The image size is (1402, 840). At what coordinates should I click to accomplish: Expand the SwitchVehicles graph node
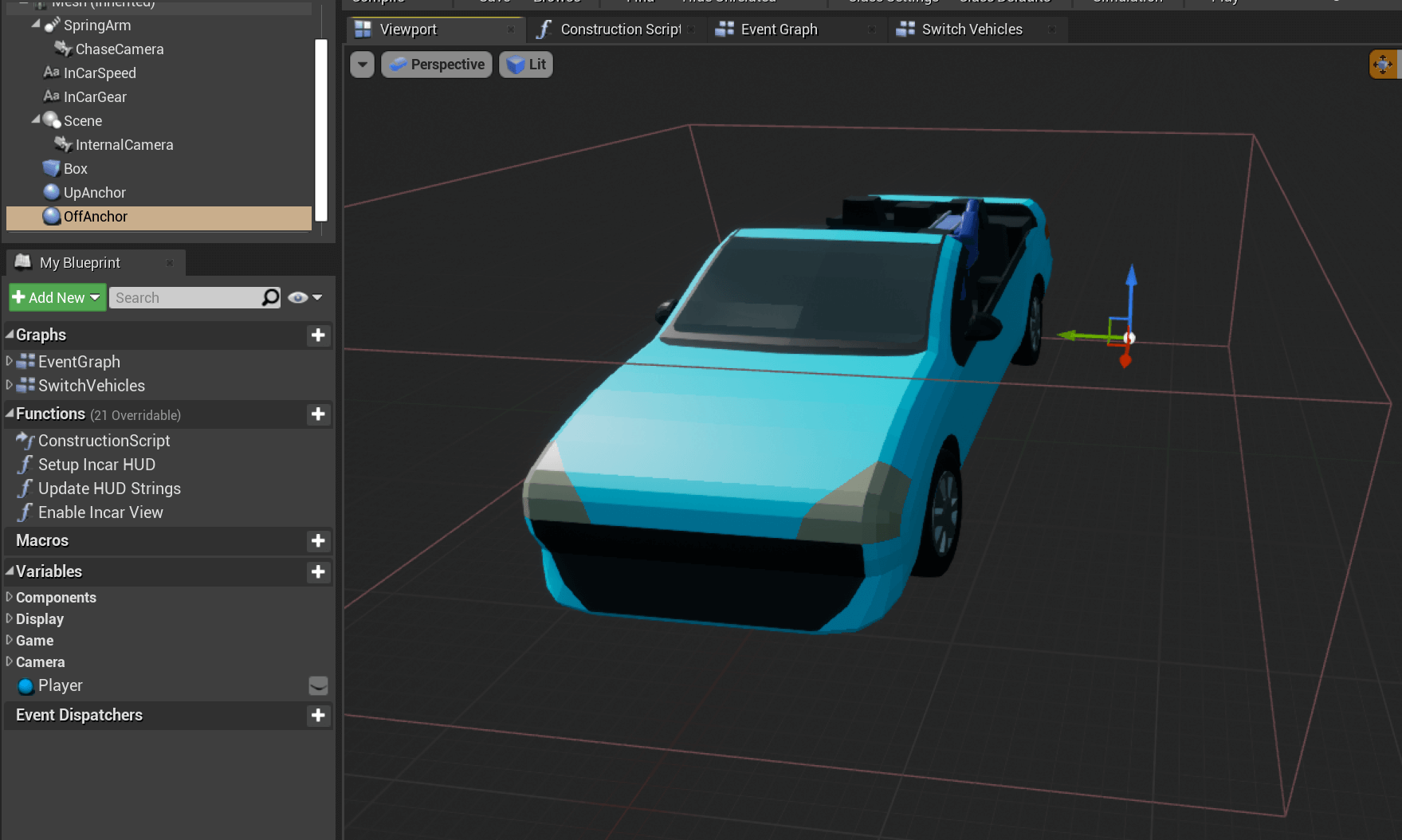click(10, 385)
